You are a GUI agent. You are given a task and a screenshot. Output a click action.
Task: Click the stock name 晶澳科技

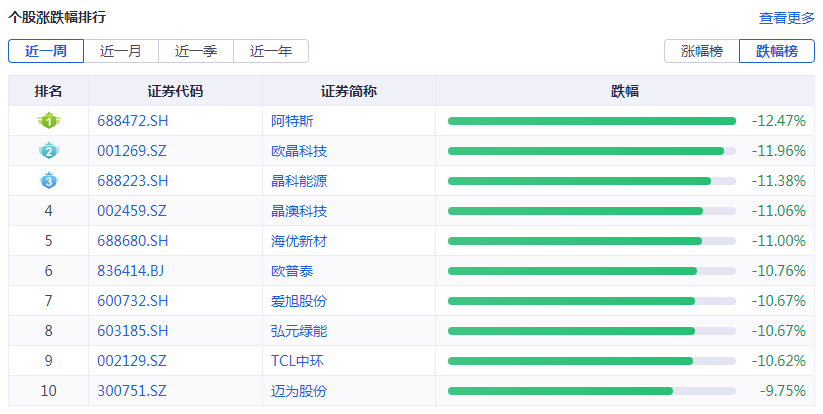tap(299, 211)
